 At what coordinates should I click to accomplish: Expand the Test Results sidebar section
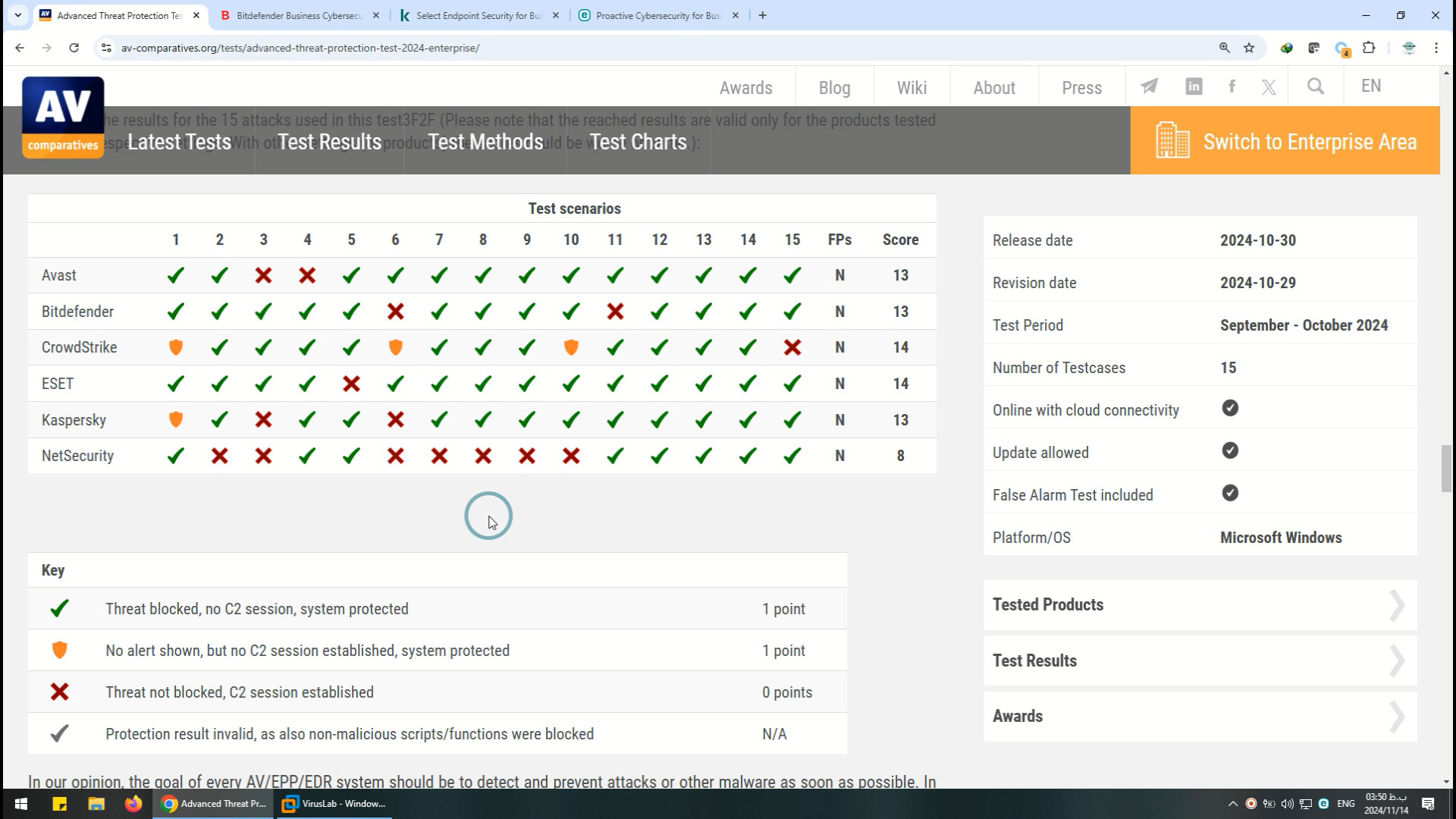1200,661
